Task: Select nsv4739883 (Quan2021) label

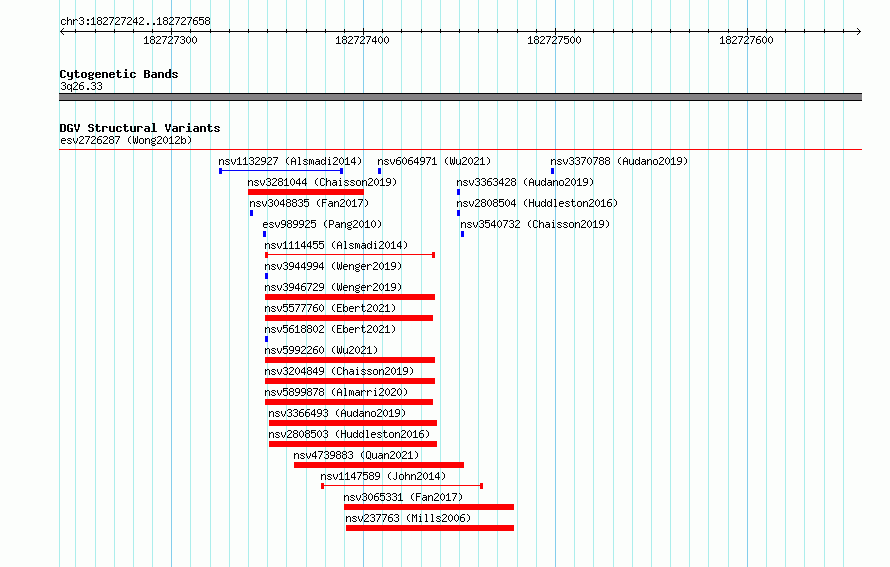Action: 356,455
